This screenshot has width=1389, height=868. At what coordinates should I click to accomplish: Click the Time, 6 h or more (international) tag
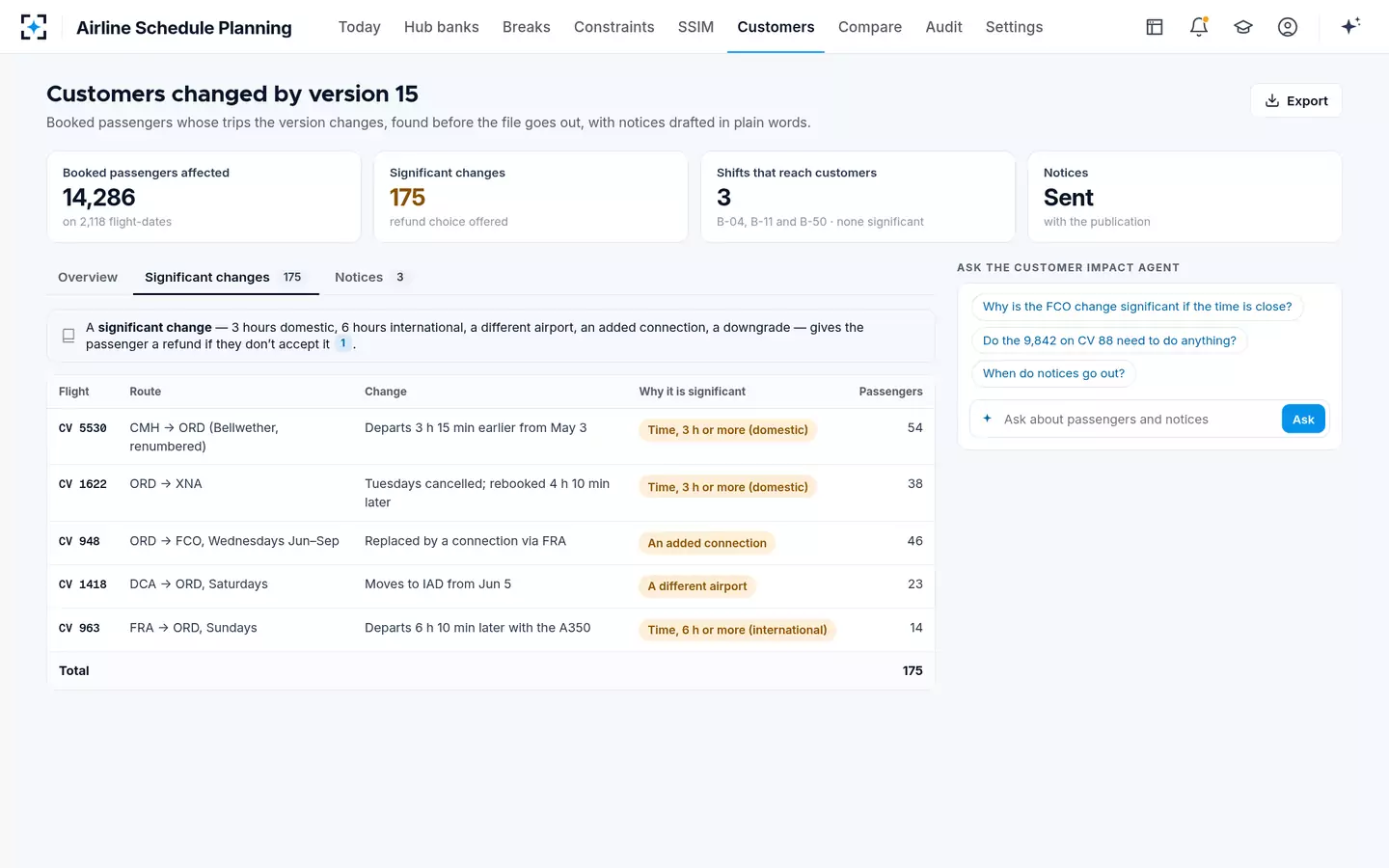(x=737, y=630)
